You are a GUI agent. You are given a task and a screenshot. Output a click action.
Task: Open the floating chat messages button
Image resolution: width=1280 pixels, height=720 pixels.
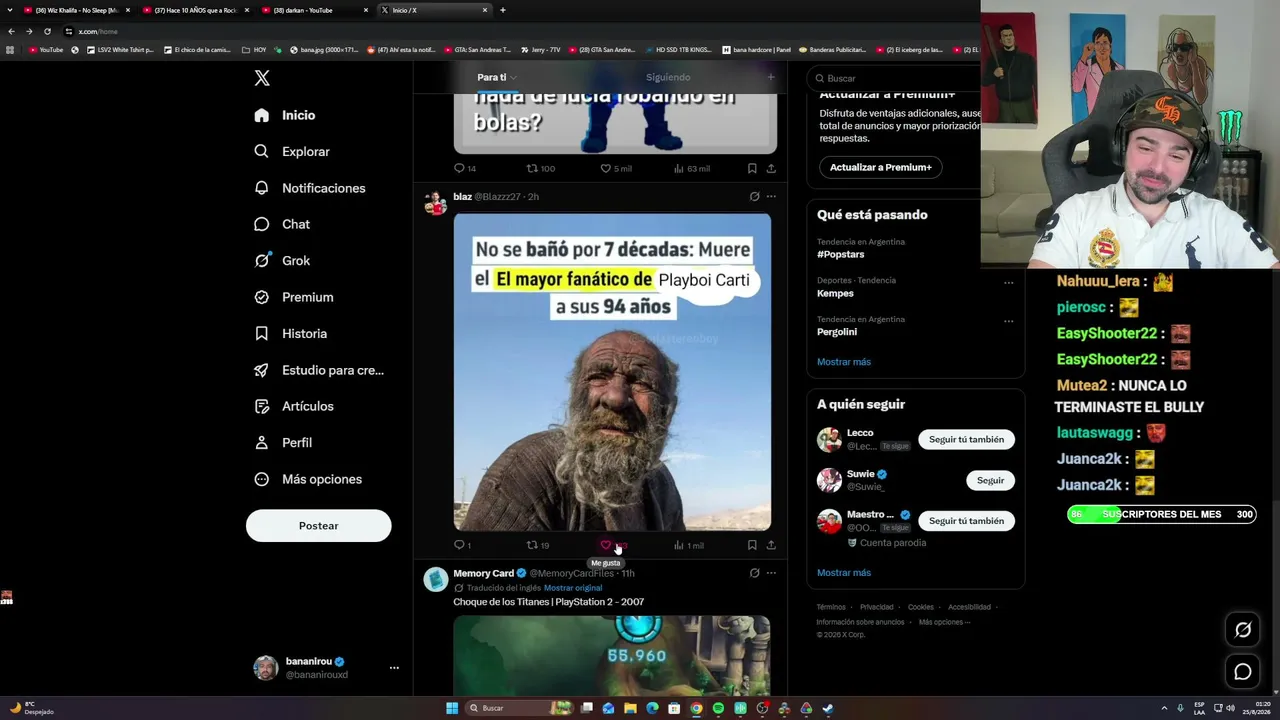pyautogui.click(x=1243, y=672)
